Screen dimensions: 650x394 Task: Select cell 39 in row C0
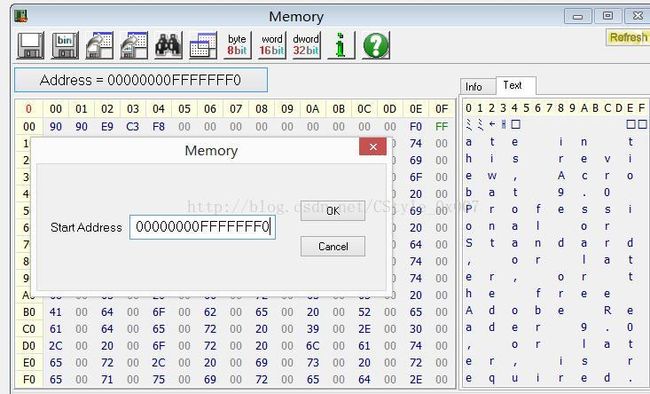click(313, 329)
